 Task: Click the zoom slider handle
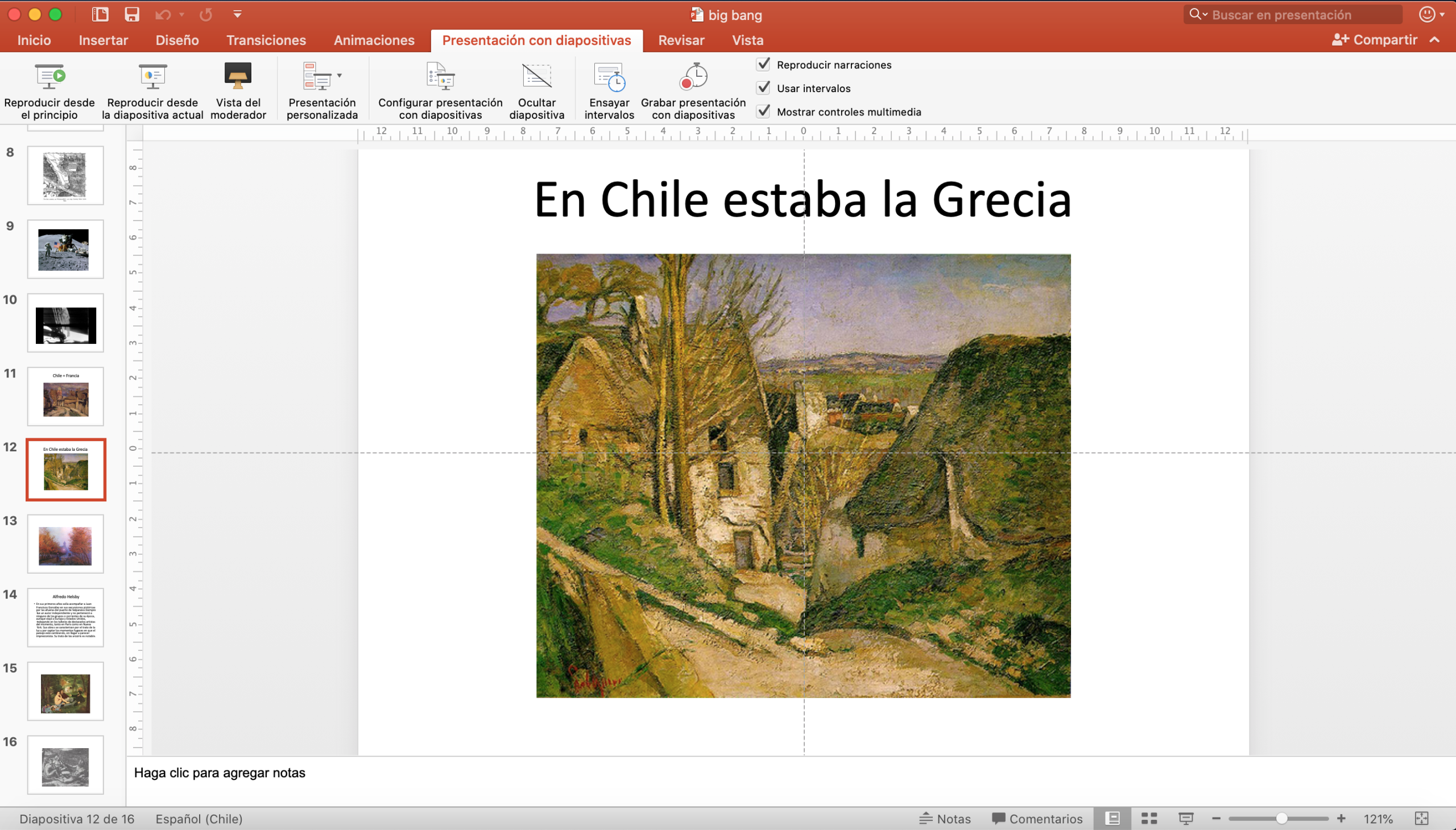tap(1281, 819)
